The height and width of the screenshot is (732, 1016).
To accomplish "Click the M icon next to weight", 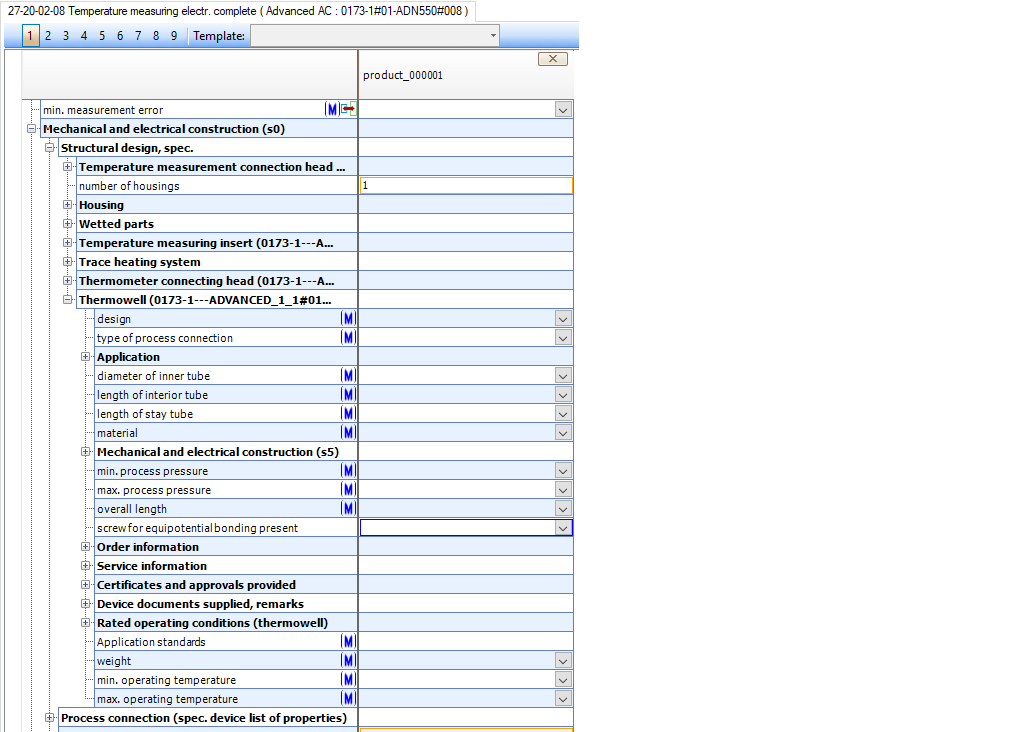I will tap(348, 661).
